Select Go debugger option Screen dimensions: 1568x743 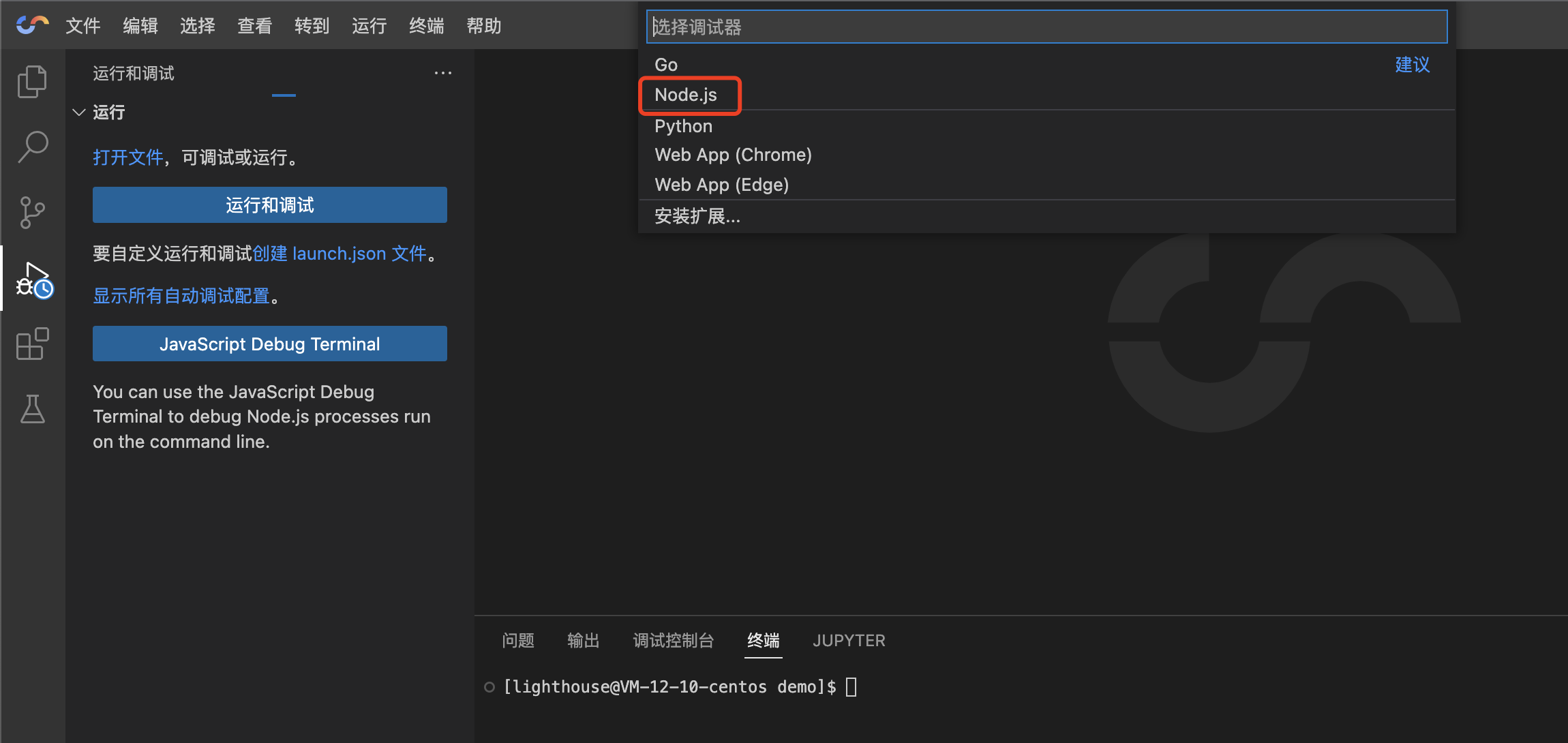click(1046, 65)
